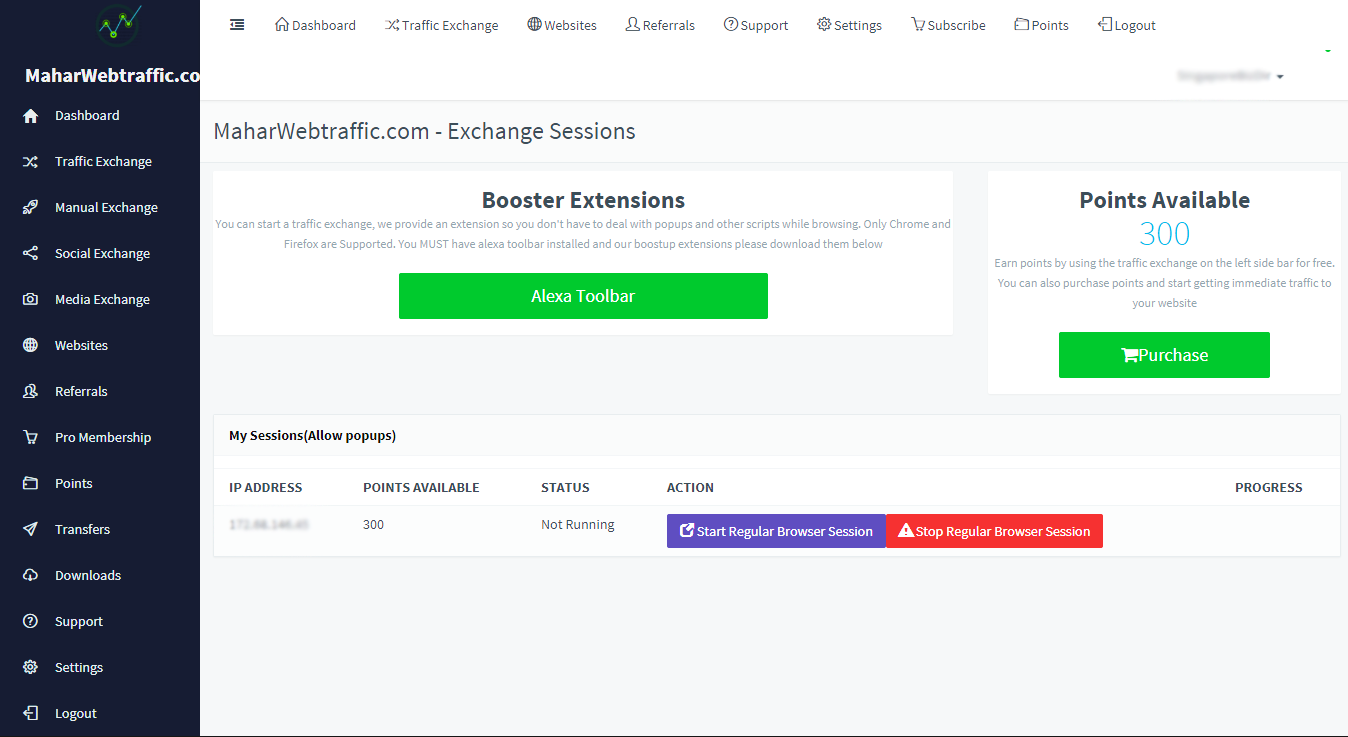The image size is (1348, 737).
Task: Click the large blue 300 points number
Action: coord(1164,234)
